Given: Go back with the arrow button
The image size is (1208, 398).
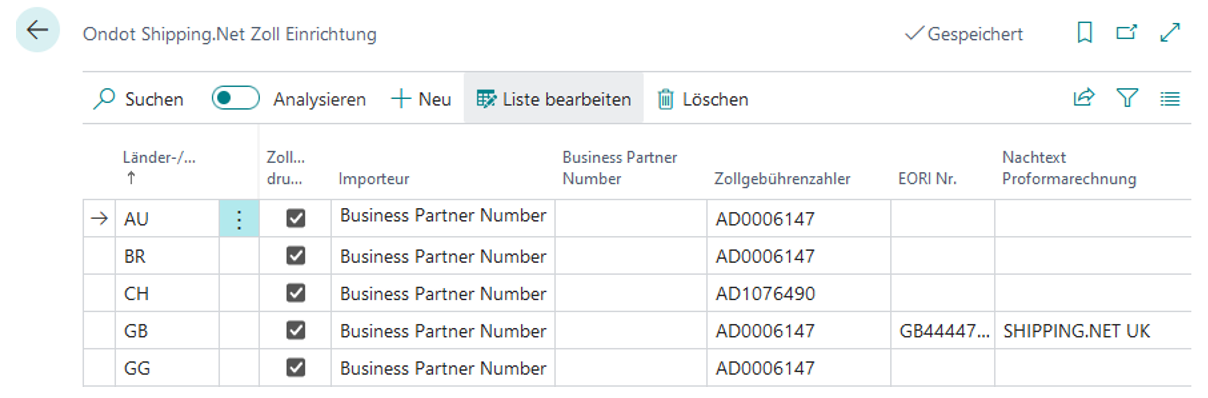Looking at the screenshot, I should [38, 32].
